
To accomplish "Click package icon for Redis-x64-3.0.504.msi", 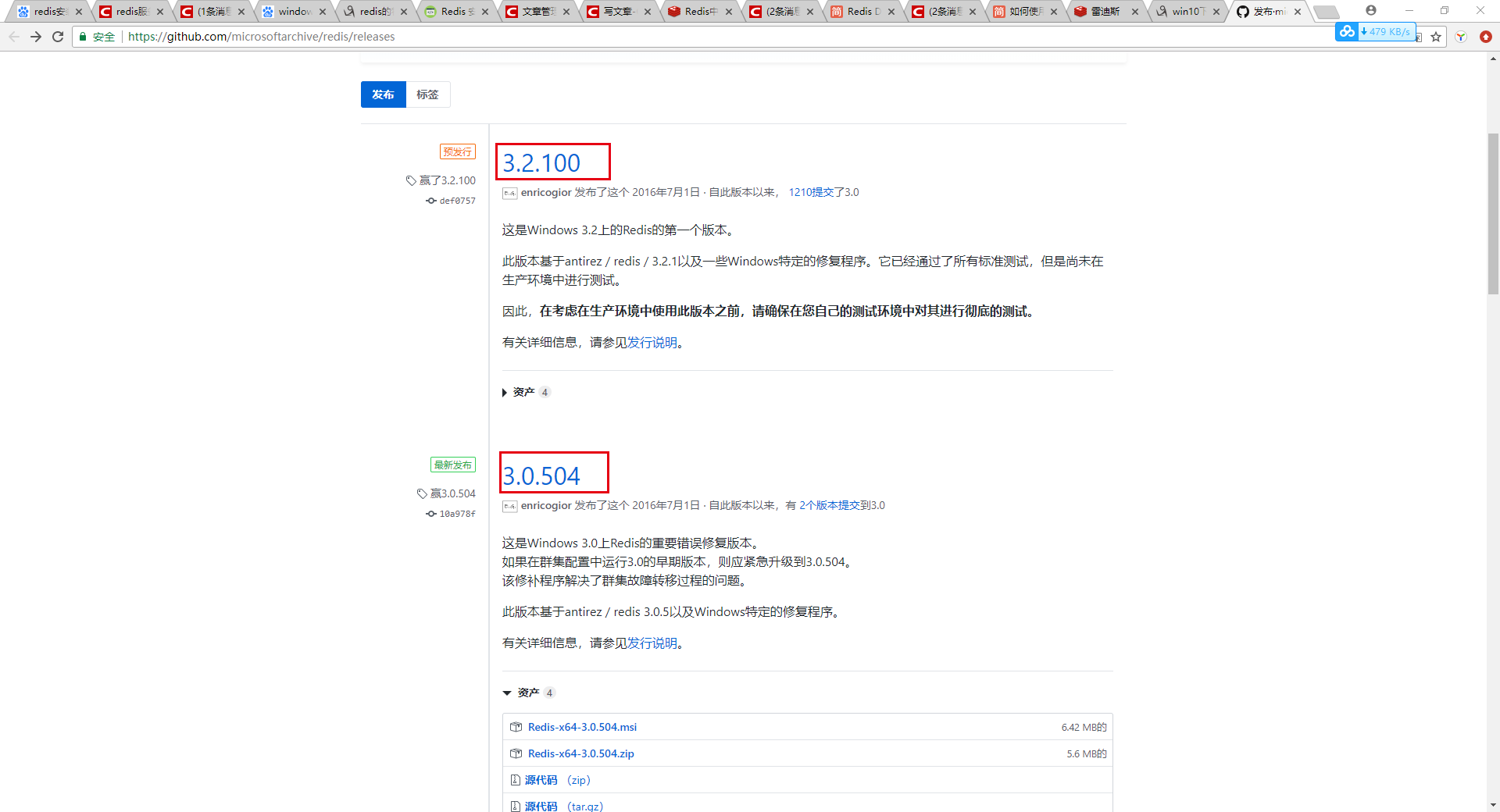I will [516, 727].
